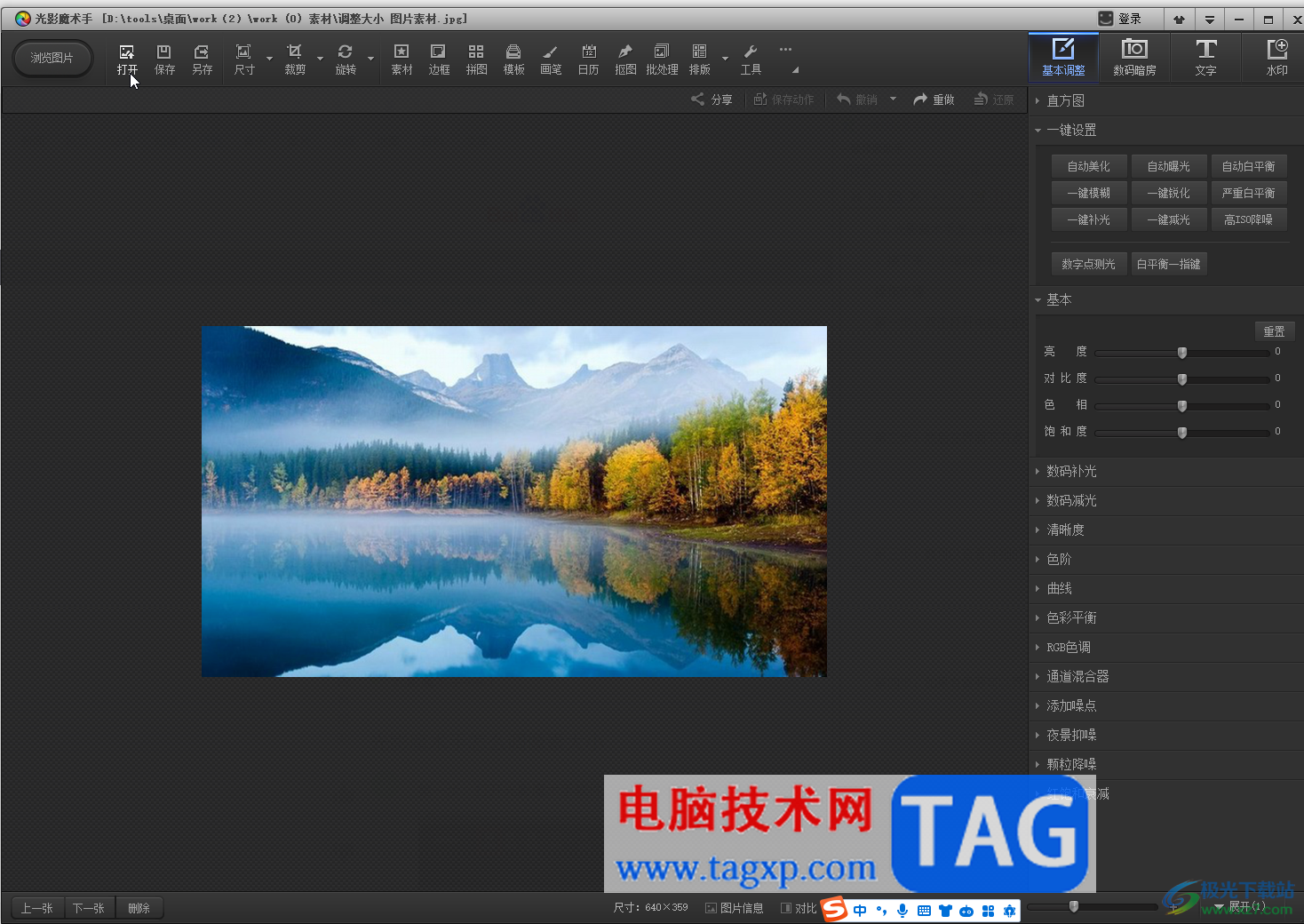
Task: Click the 还原 (Restore) icon
Action: pos(994,100)
